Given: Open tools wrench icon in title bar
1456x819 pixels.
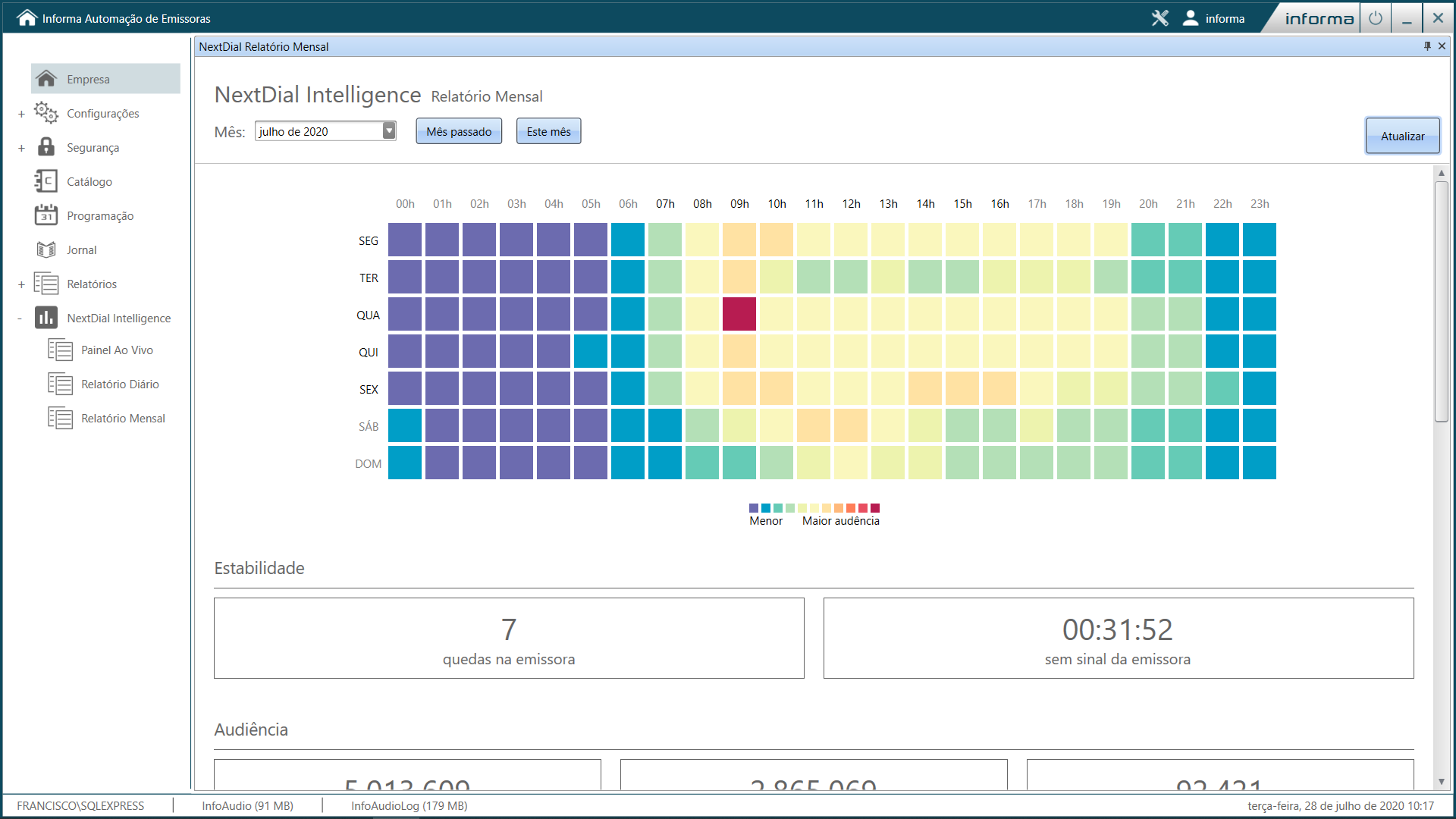Looking at the screenshot, I should pyautogui.click(x=1160, y=18).
